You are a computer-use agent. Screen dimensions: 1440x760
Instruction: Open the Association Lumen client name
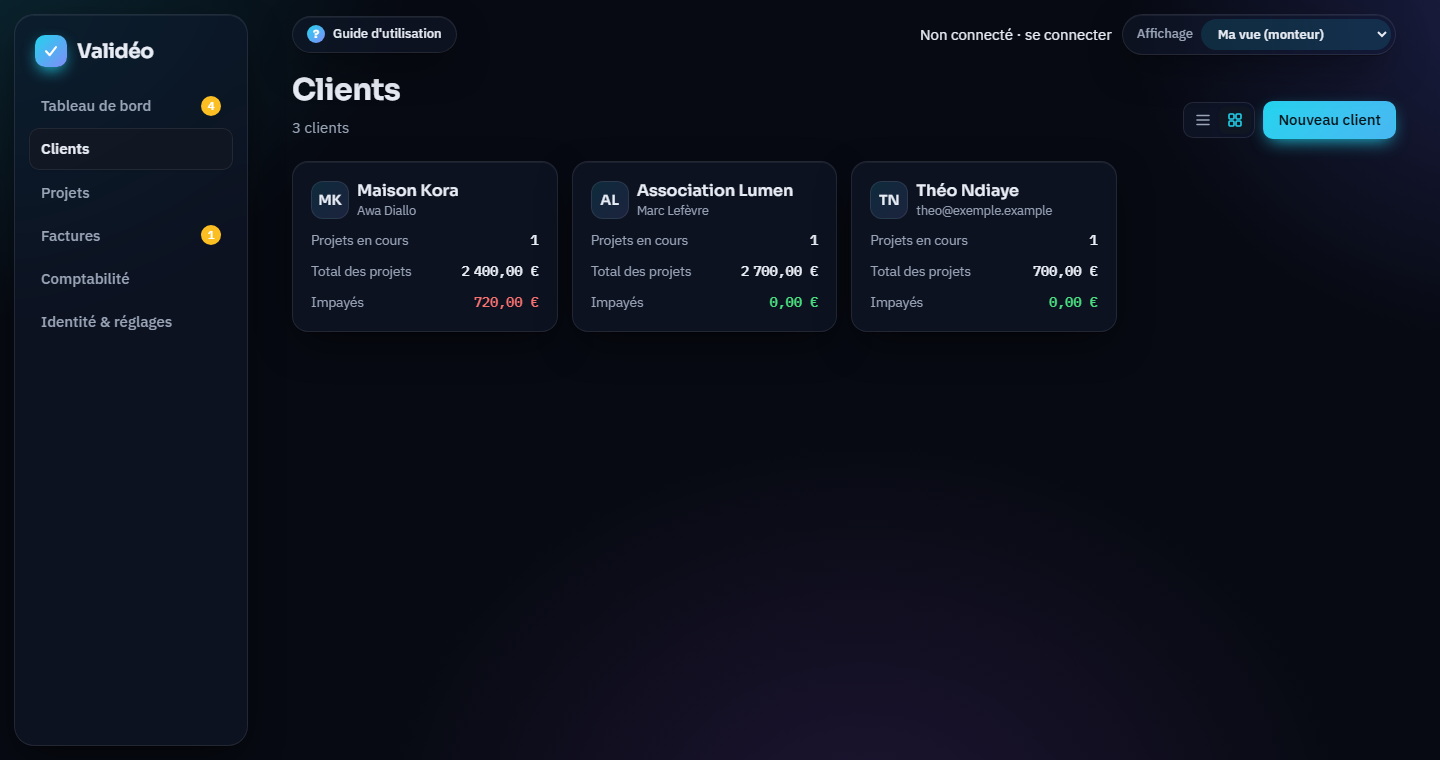click(715, 190)
